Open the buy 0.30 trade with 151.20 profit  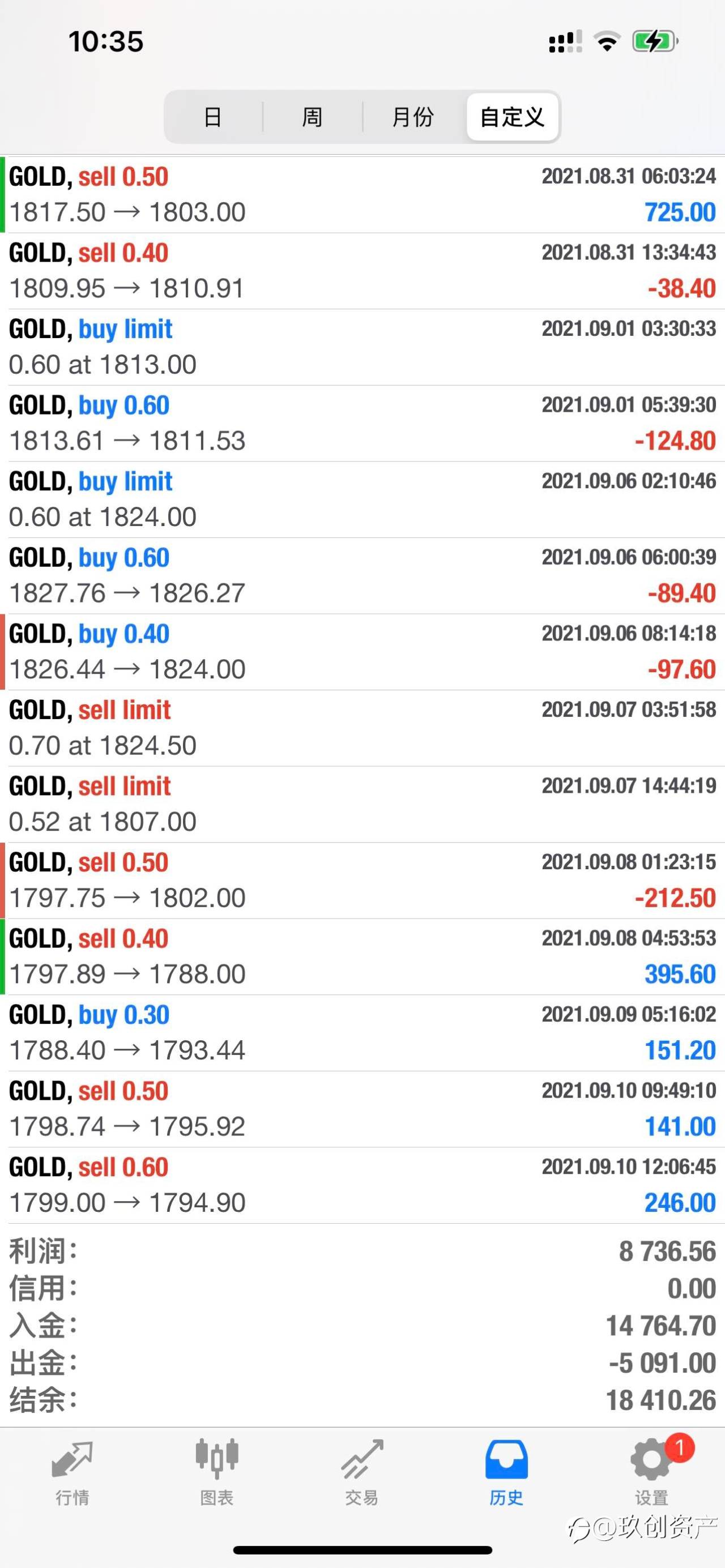362,1033
